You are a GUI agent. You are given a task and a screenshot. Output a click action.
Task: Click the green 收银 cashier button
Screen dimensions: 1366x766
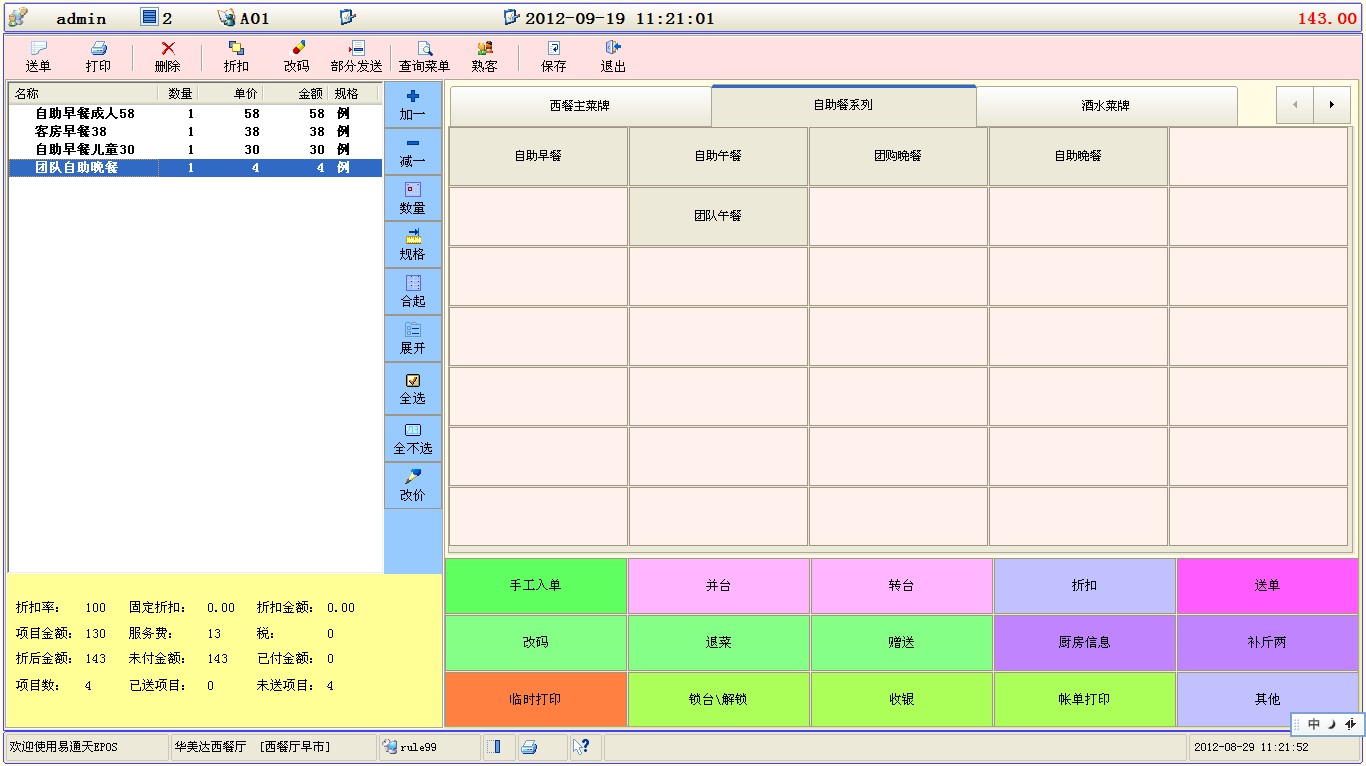[901, 699]
